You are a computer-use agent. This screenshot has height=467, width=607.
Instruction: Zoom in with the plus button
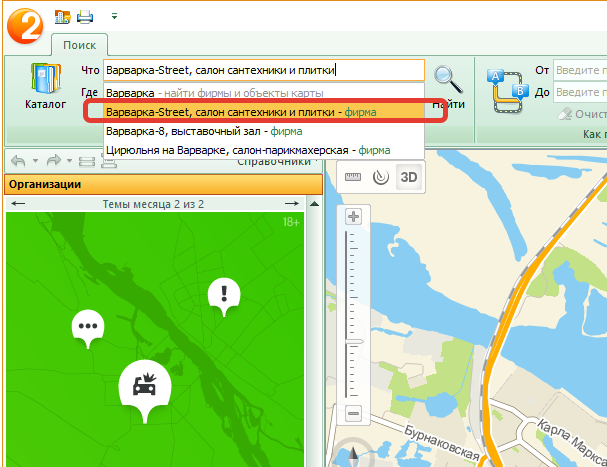pos(353,216)
